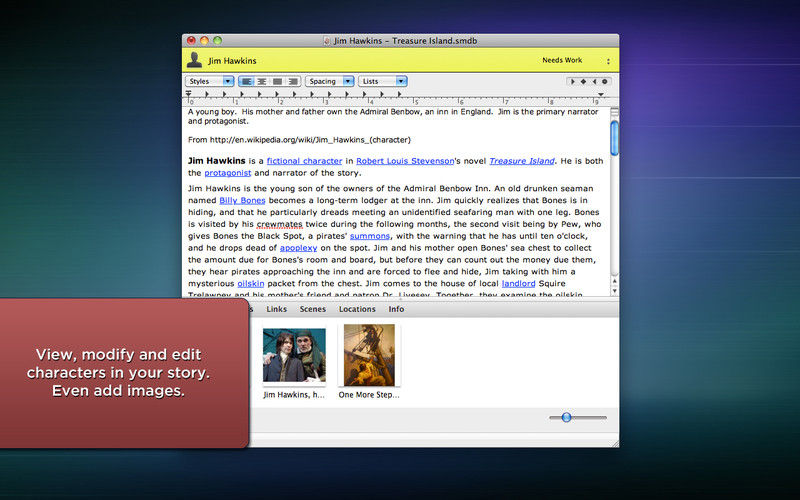Switch to the Scenes tab
This screenshot has height=500, width=800.
[x=313, y=309]
